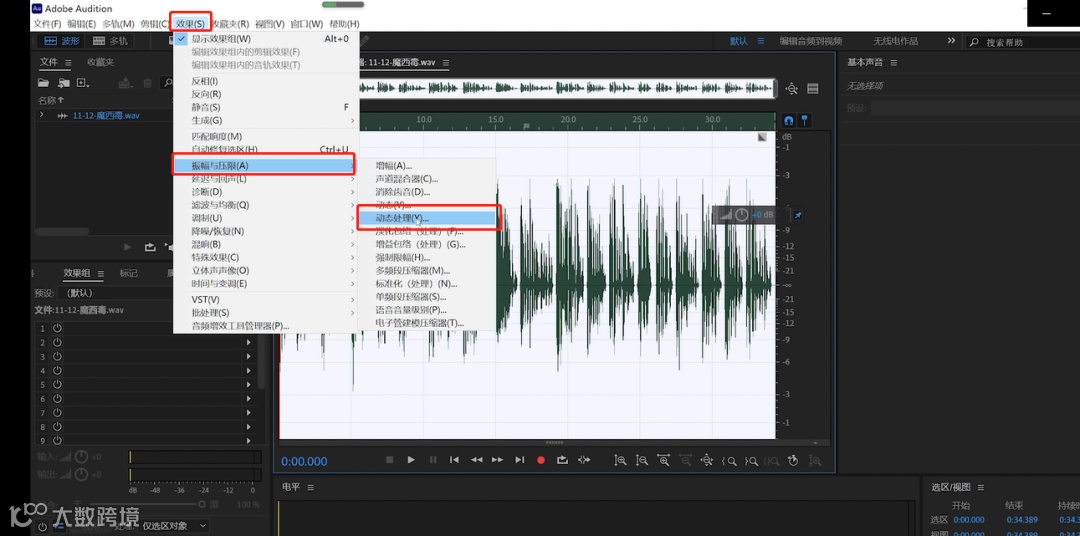
Task: Toggle power for effect slot 1
Action: [57, 328]
